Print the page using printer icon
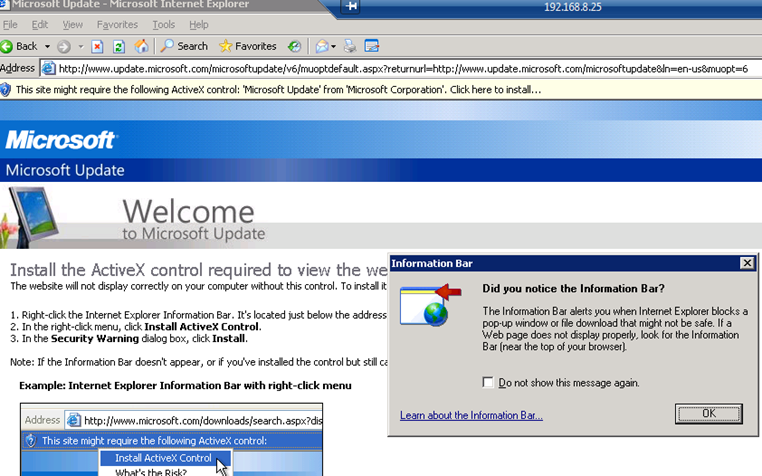Viewport: 762px width, 476px height. [x=350, y=46]
